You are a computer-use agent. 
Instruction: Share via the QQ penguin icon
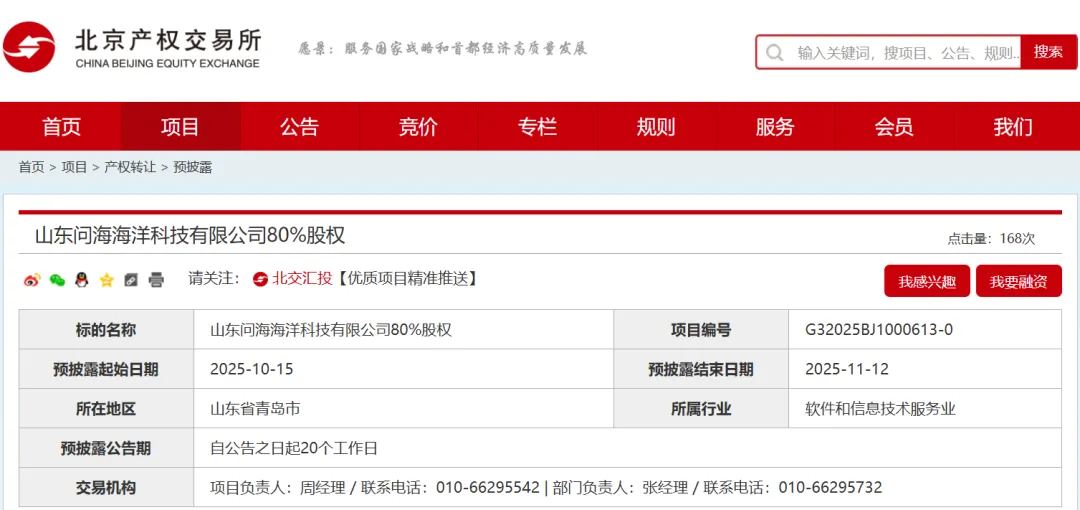[82, 280]
